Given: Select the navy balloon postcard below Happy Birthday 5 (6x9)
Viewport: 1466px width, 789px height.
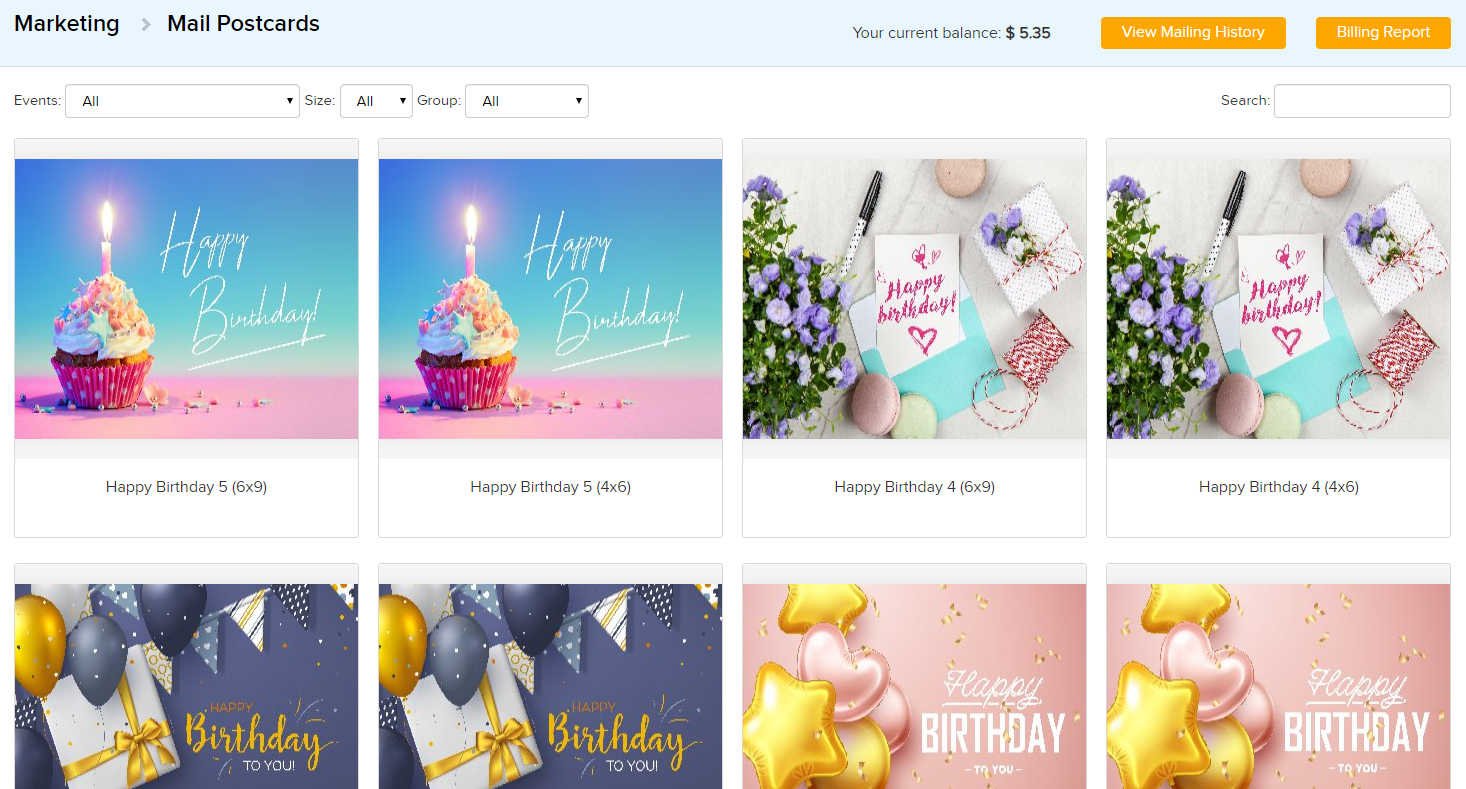Looking at the screenshot, I should pos(186,686).
